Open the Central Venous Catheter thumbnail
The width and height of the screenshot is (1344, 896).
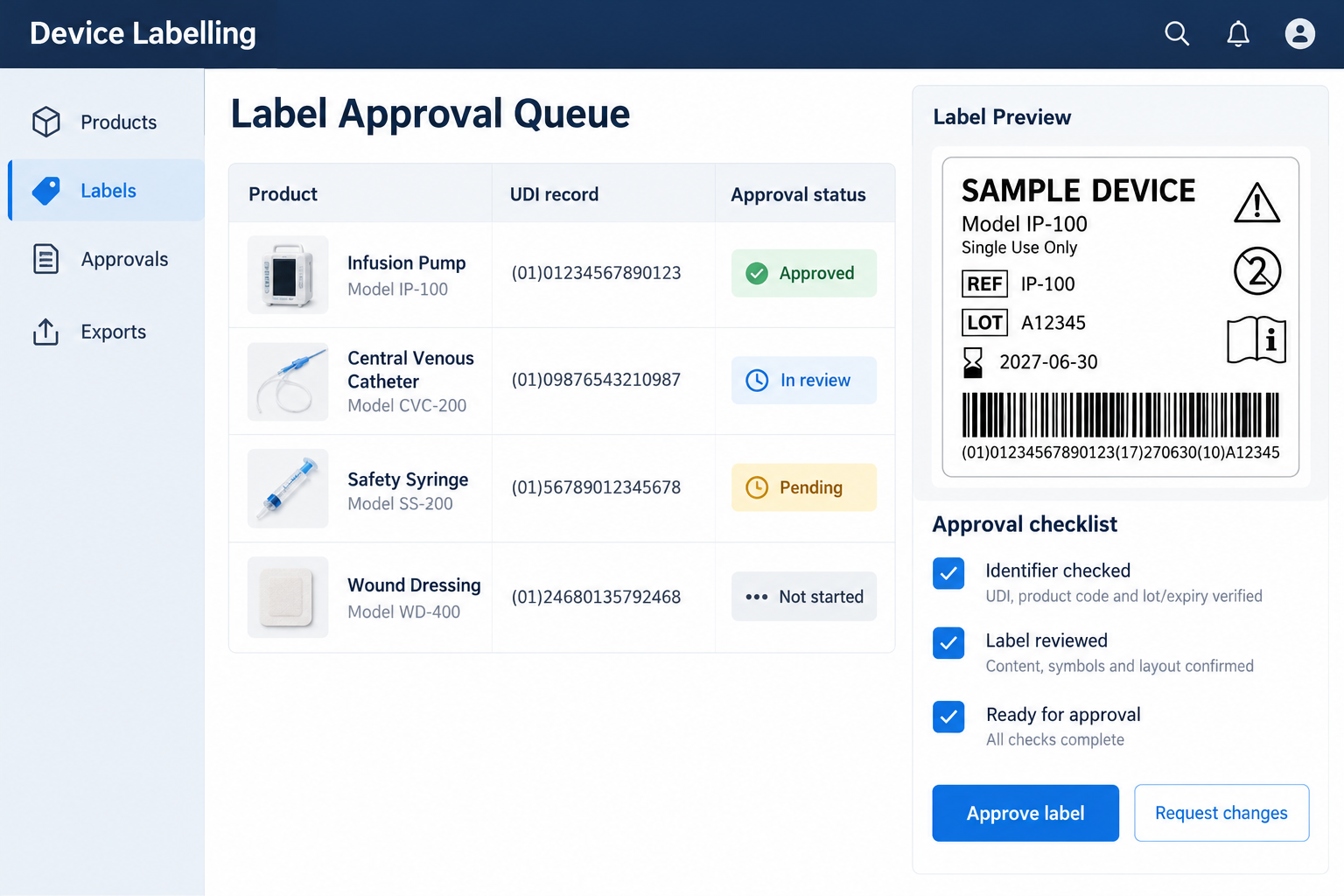(288, 381)
